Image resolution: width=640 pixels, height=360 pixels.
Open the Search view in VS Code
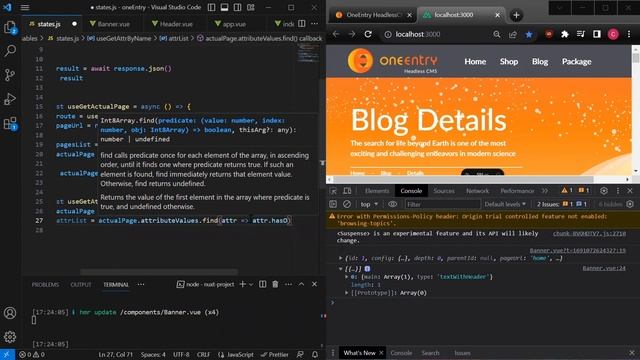(x=10, y=51)
